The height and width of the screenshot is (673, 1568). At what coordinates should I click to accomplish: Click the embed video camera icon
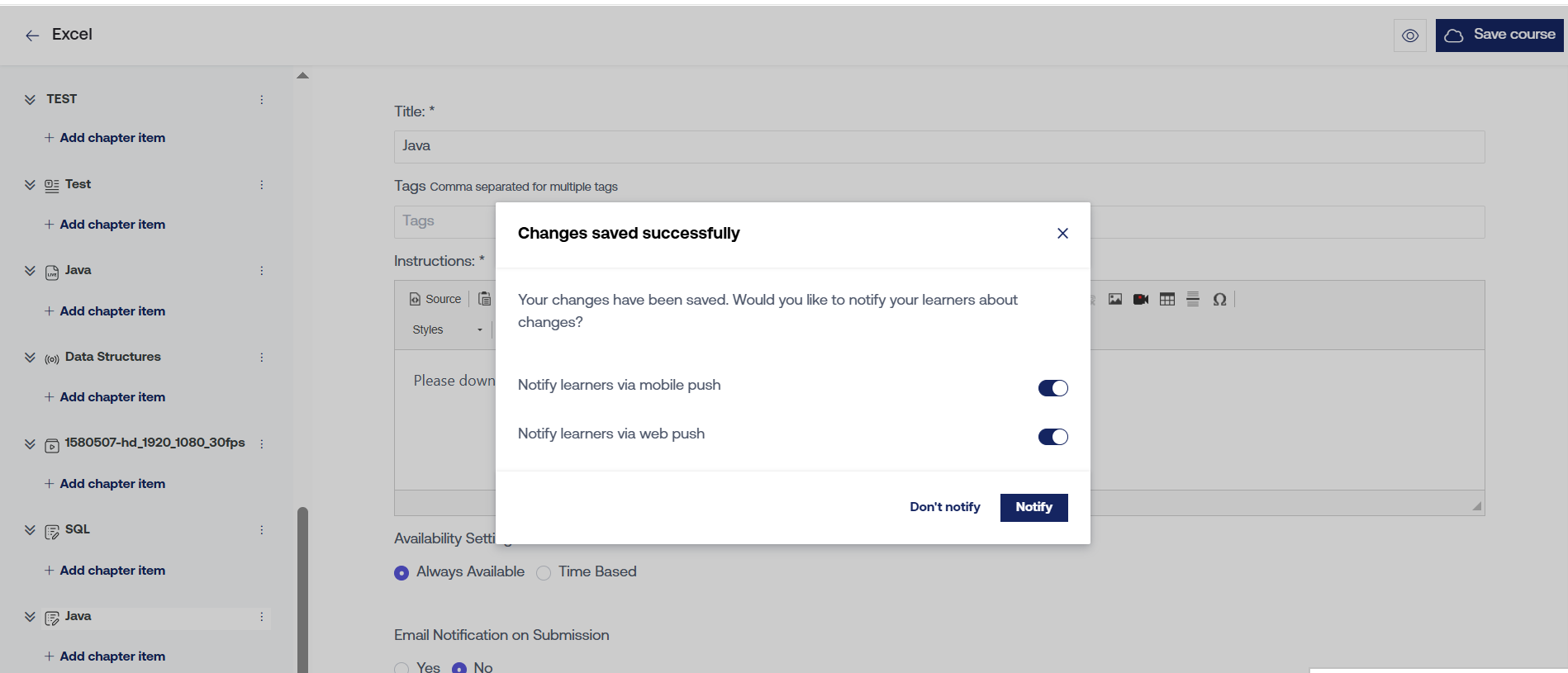point(1141,299)
